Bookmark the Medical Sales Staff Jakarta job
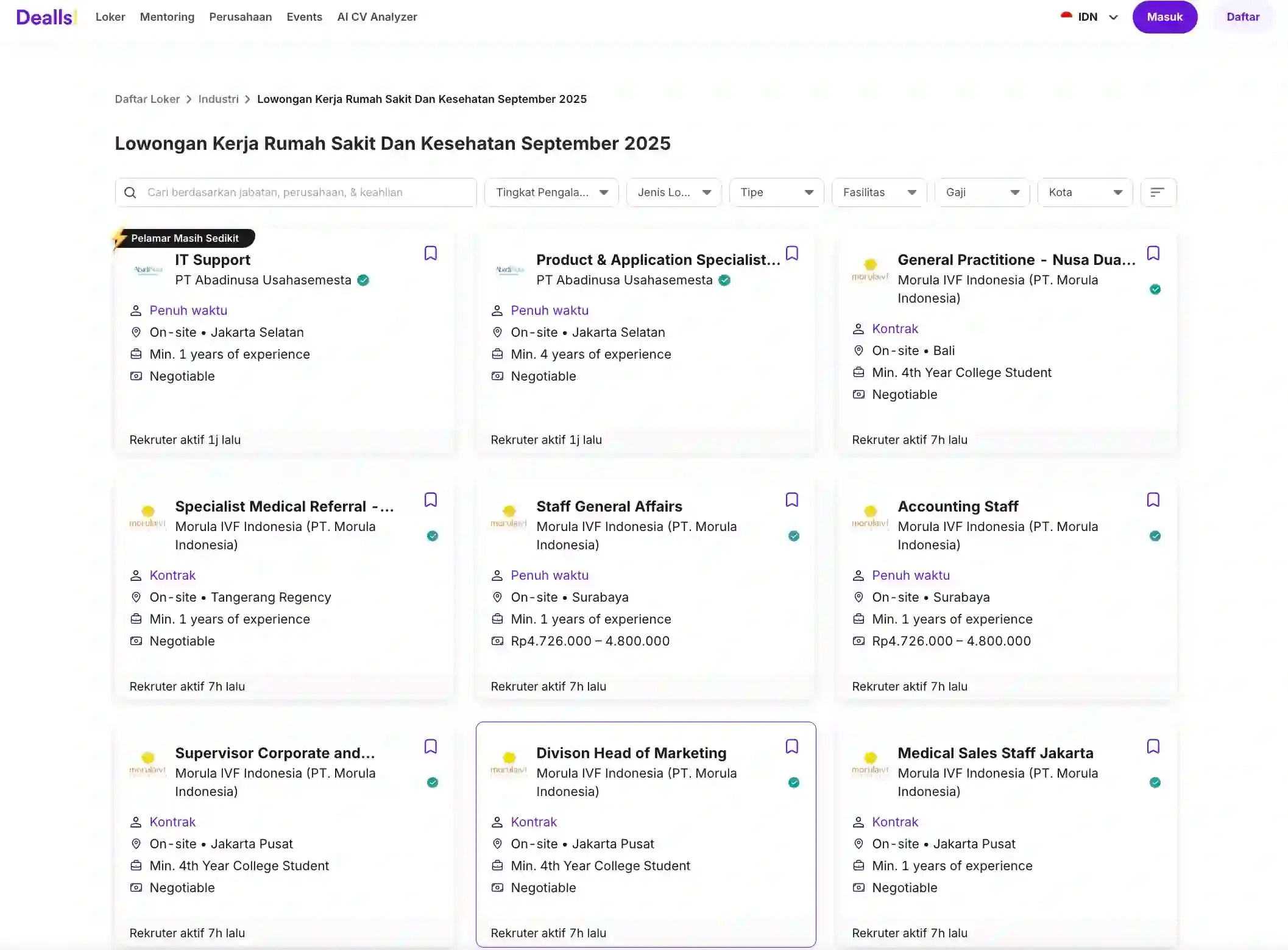The height and width of the screenshot is (950, 1288). 1153,747
